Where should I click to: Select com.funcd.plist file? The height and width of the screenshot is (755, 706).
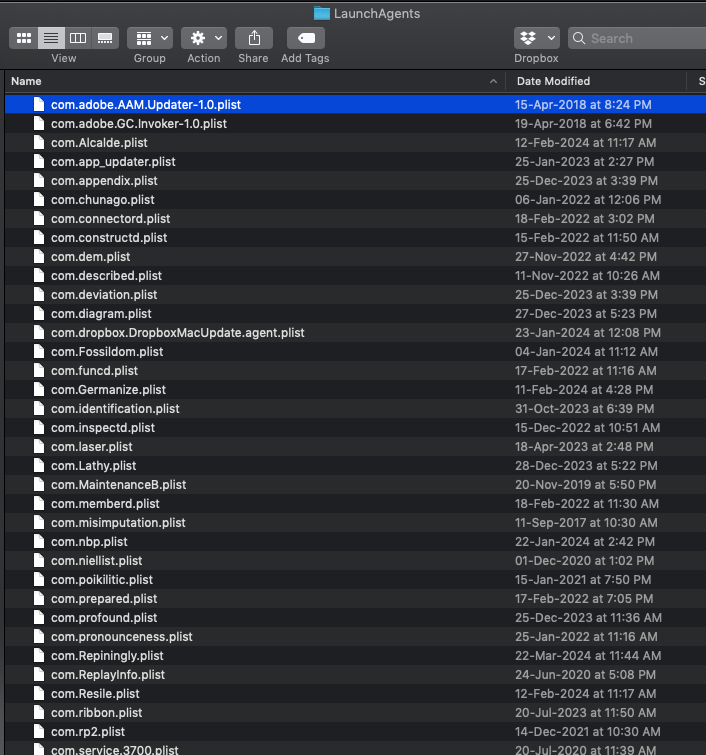[355, 371]
